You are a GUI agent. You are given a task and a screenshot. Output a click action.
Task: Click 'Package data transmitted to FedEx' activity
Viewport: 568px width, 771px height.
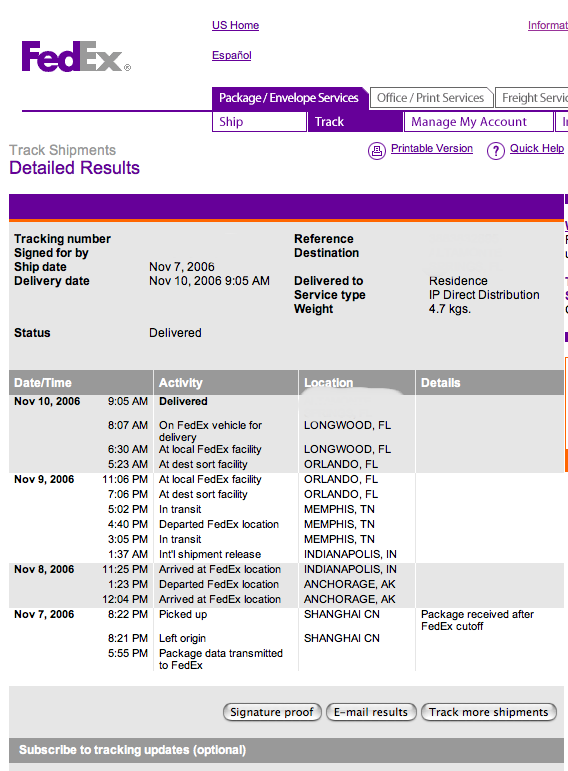221,659
